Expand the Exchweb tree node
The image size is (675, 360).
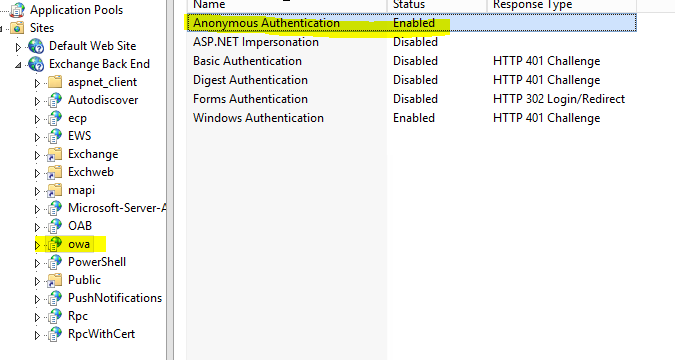click(x=37, y=173)
